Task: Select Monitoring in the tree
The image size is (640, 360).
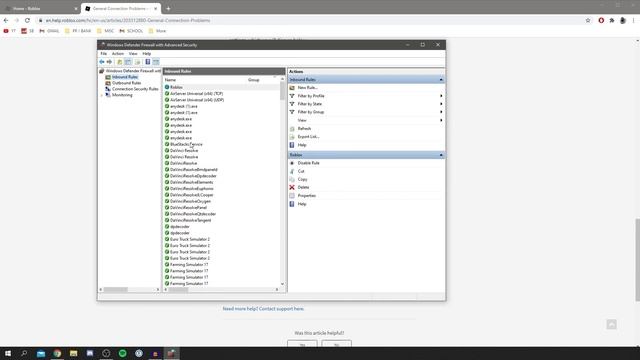Action: click(x=122, y=95)
